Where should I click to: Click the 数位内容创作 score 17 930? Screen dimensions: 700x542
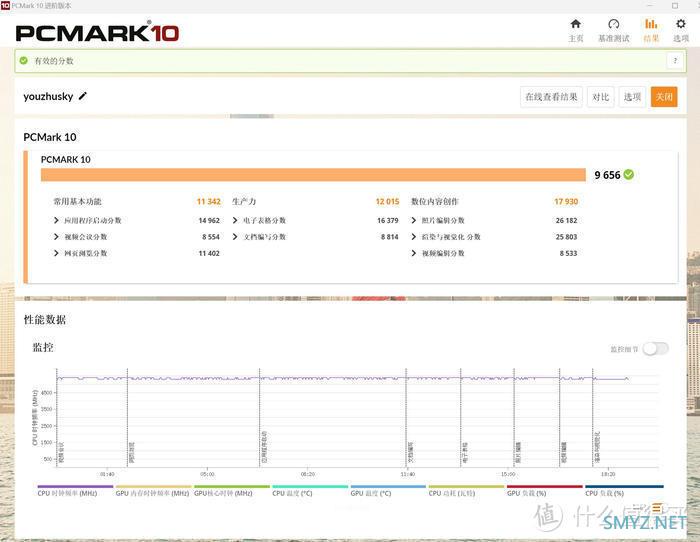coord(566,201)
